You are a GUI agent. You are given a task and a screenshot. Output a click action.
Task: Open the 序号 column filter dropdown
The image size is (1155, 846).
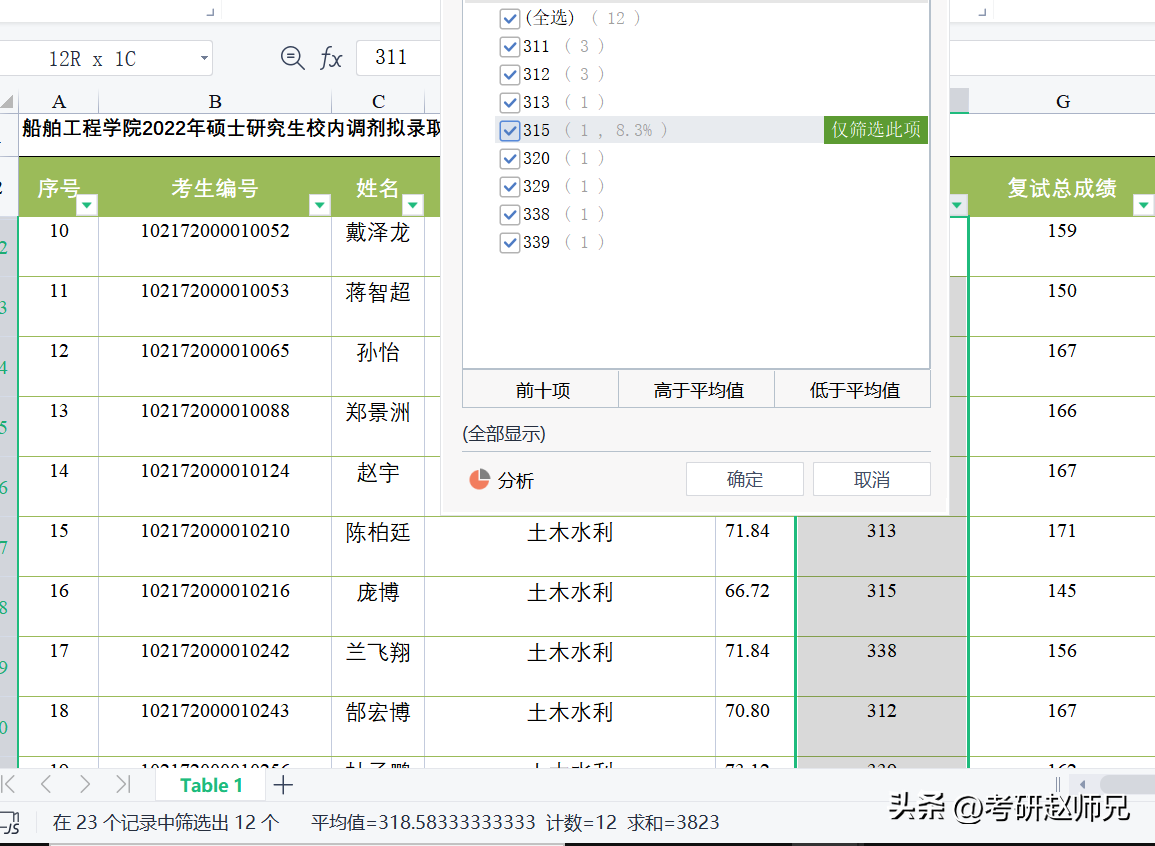87,205
